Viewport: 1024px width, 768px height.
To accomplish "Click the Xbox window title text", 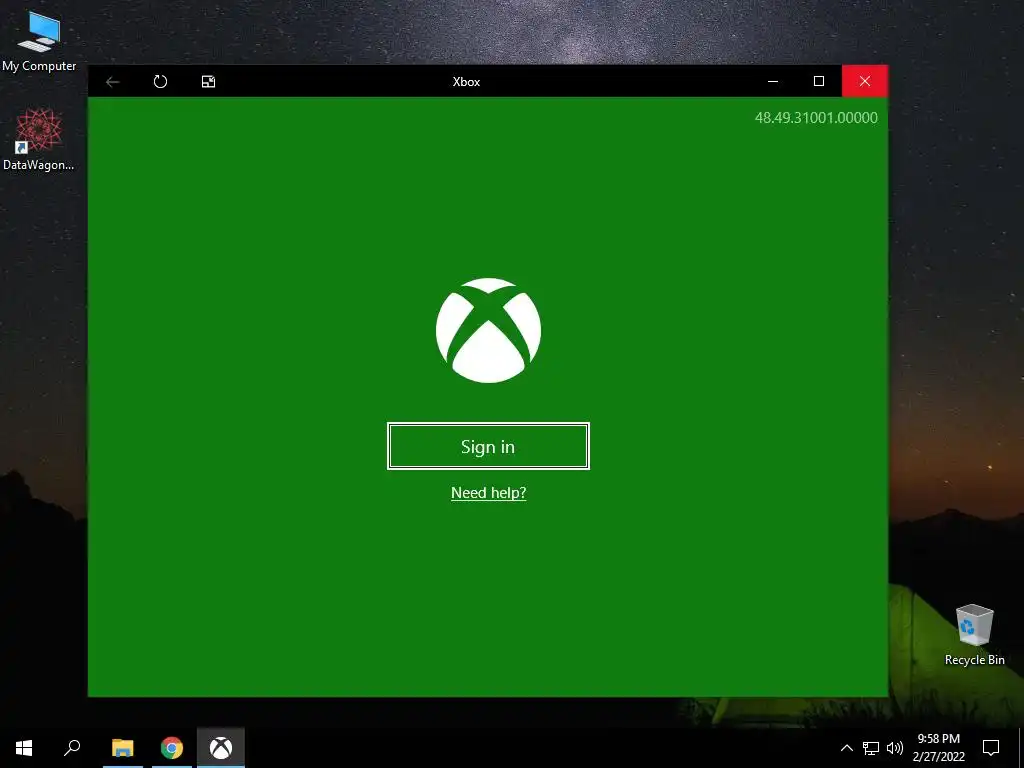I will (466, 82).
